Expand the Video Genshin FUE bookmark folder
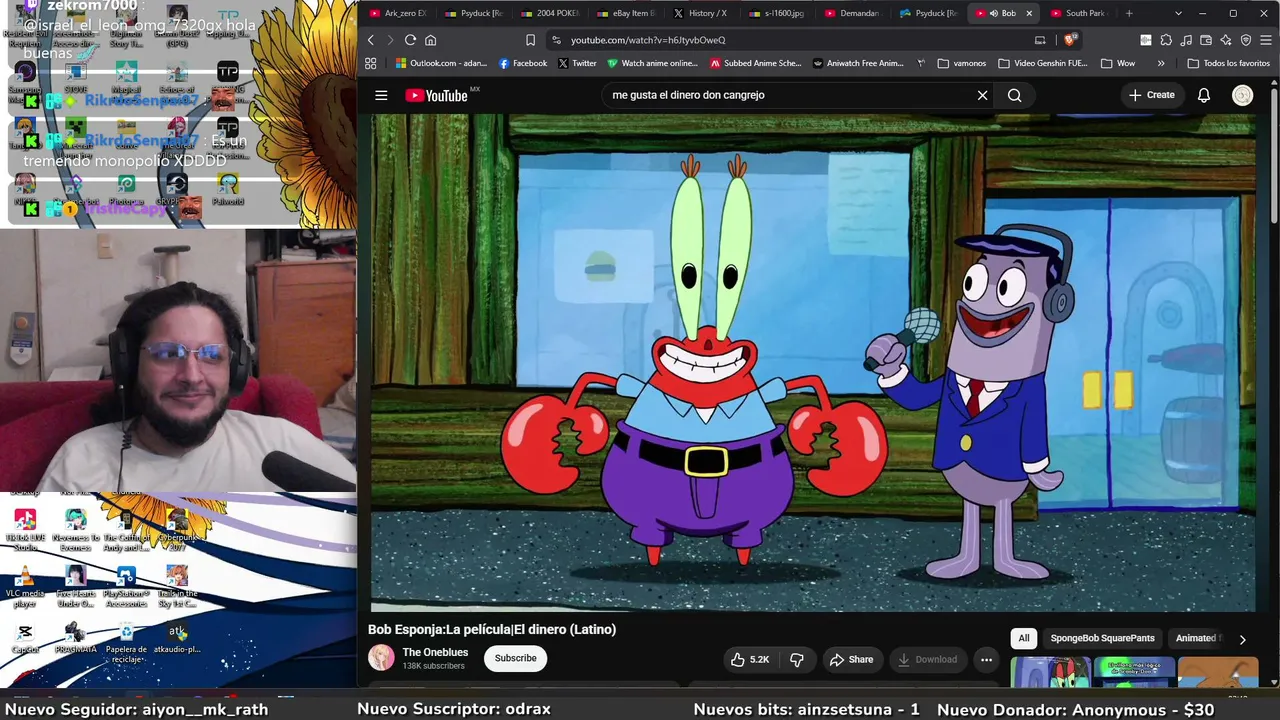 1043,63
